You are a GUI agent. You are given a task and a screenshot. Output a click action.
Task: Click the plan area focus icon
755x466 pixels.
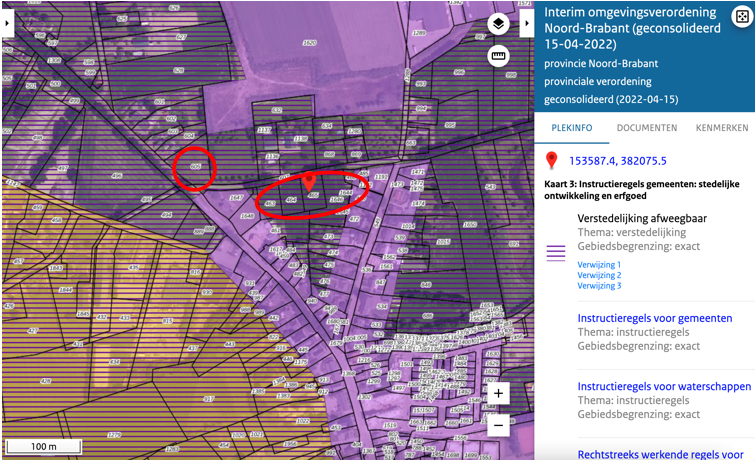tap(742, 17)
